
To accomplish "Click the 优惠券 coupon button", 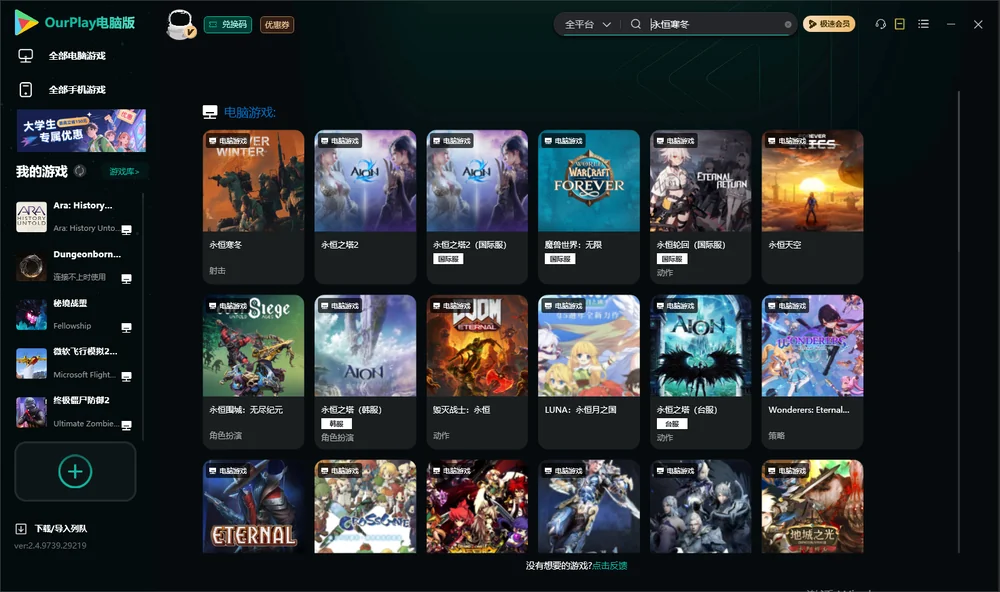I will [277, 25].
